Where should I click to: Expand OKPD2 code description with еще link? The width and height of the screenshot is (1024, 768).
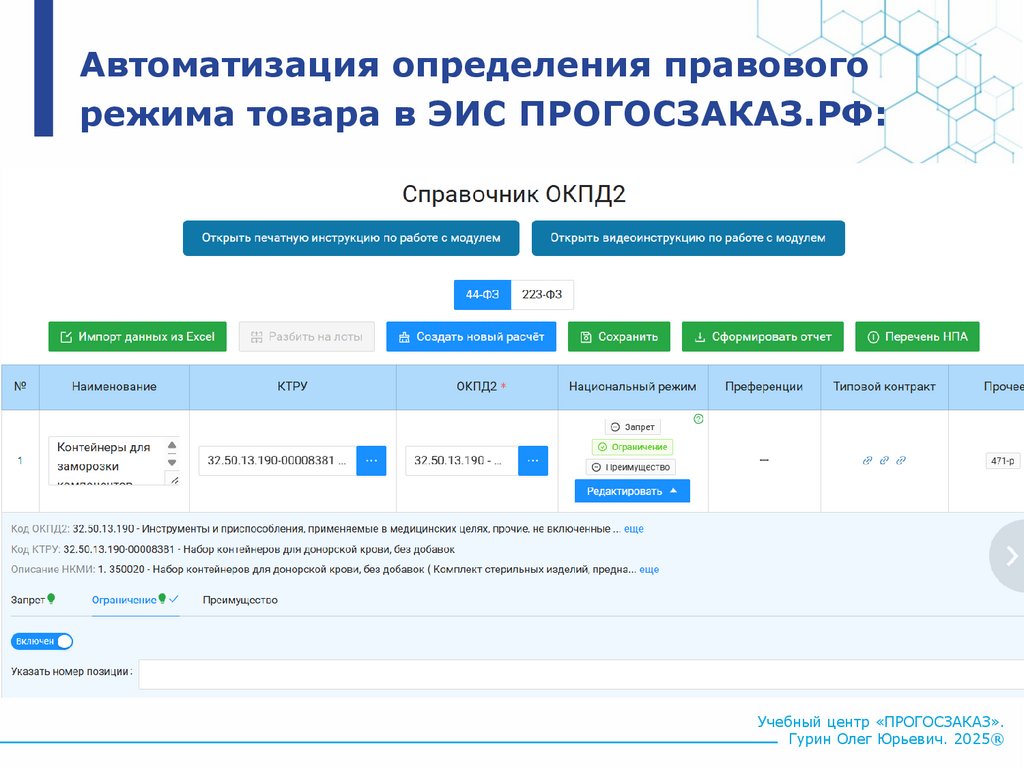coord(633,529)
